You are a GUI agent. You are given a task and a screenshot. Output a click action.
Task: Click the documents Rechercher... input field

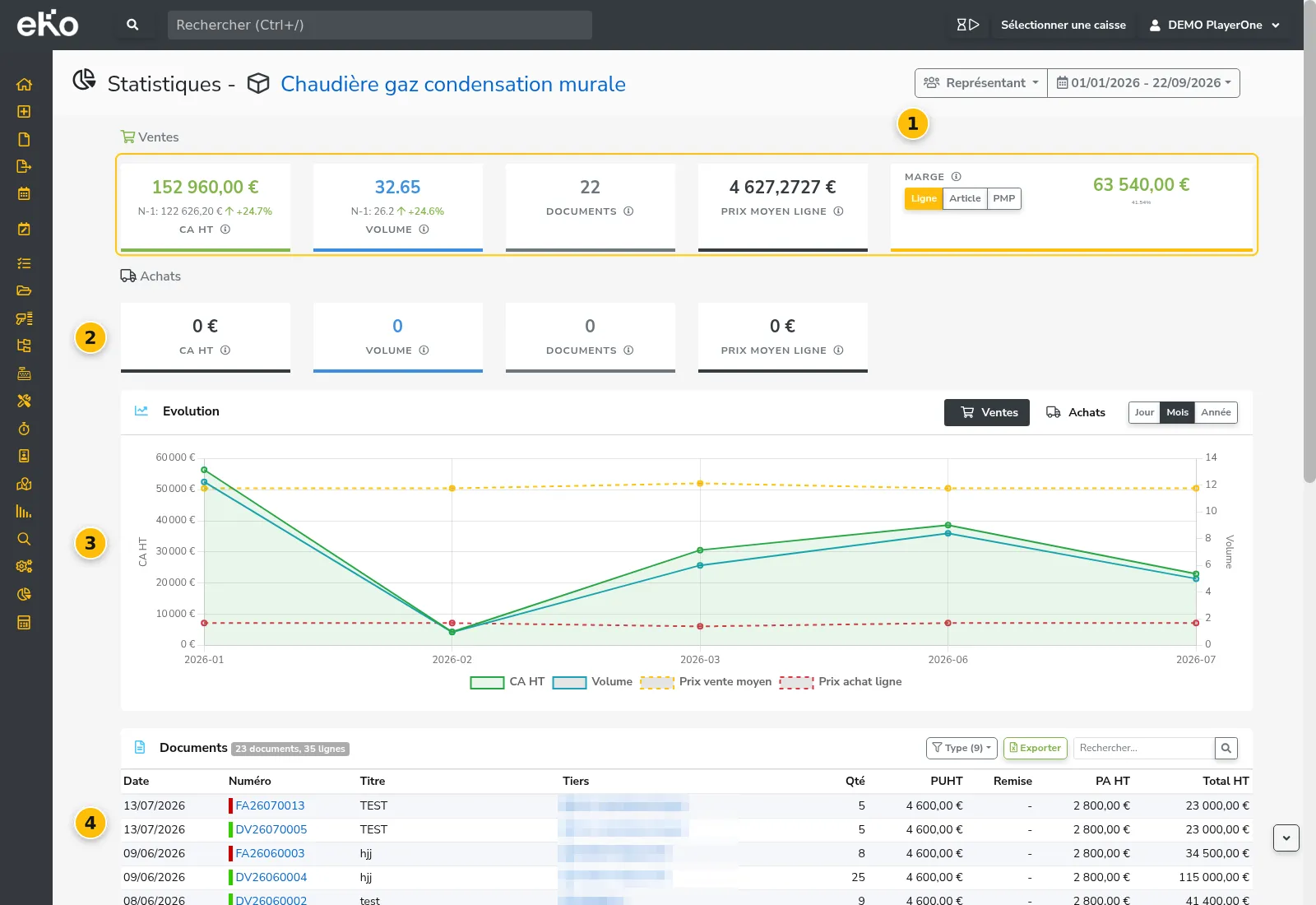click(x=1144, y=748)
